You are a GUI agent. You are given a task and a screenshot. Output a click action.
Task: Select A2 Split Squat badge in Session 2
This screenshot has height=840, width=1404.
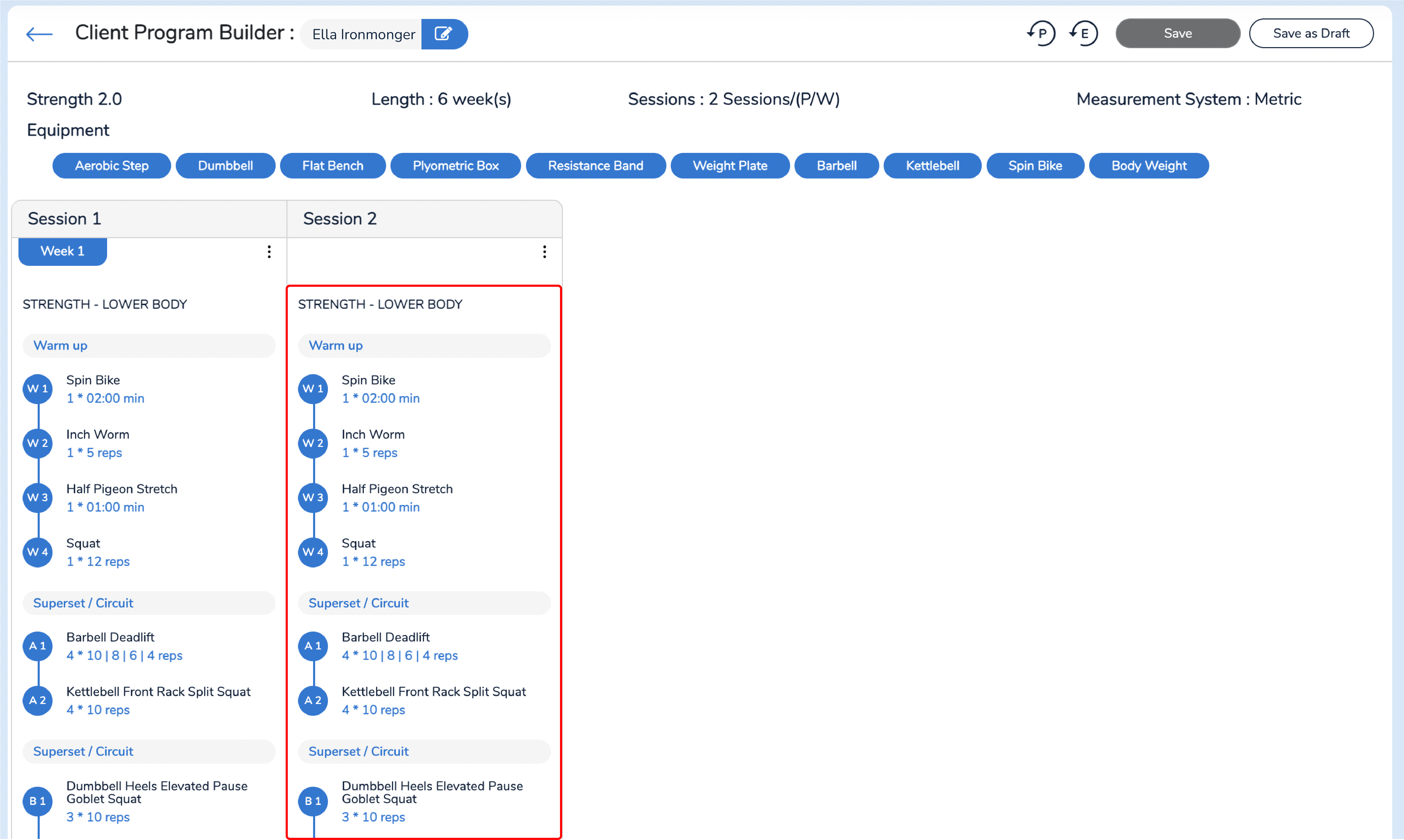(313, 700)
